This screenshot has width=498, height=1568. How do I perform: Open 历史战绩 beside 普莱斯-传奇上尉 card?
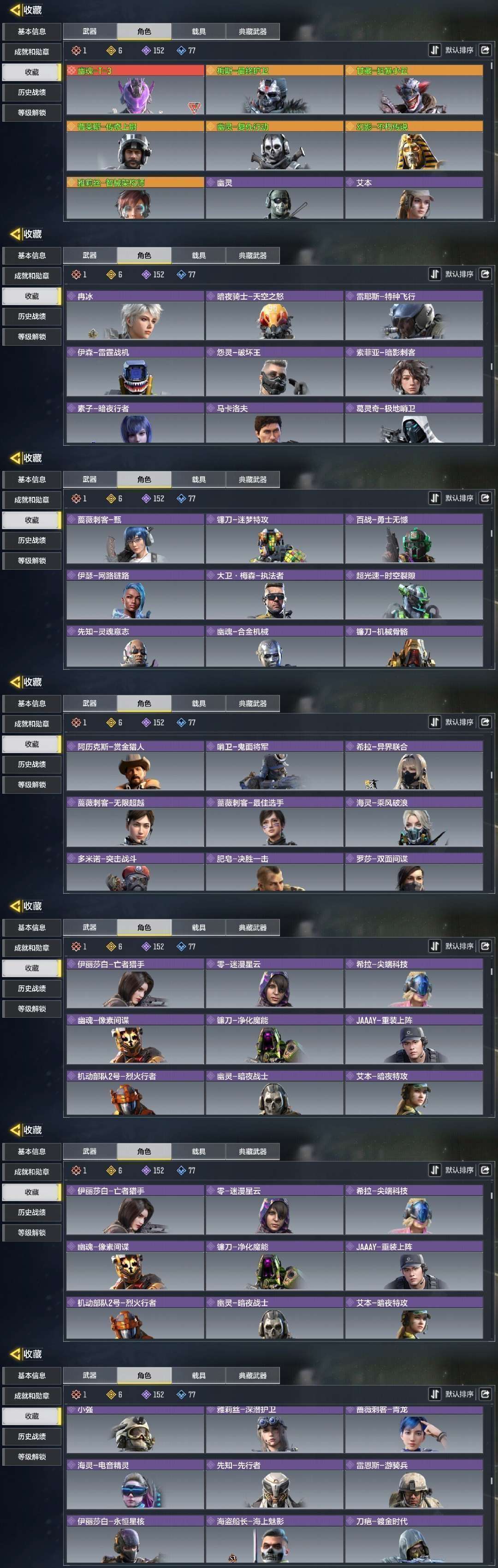point(32,92)
